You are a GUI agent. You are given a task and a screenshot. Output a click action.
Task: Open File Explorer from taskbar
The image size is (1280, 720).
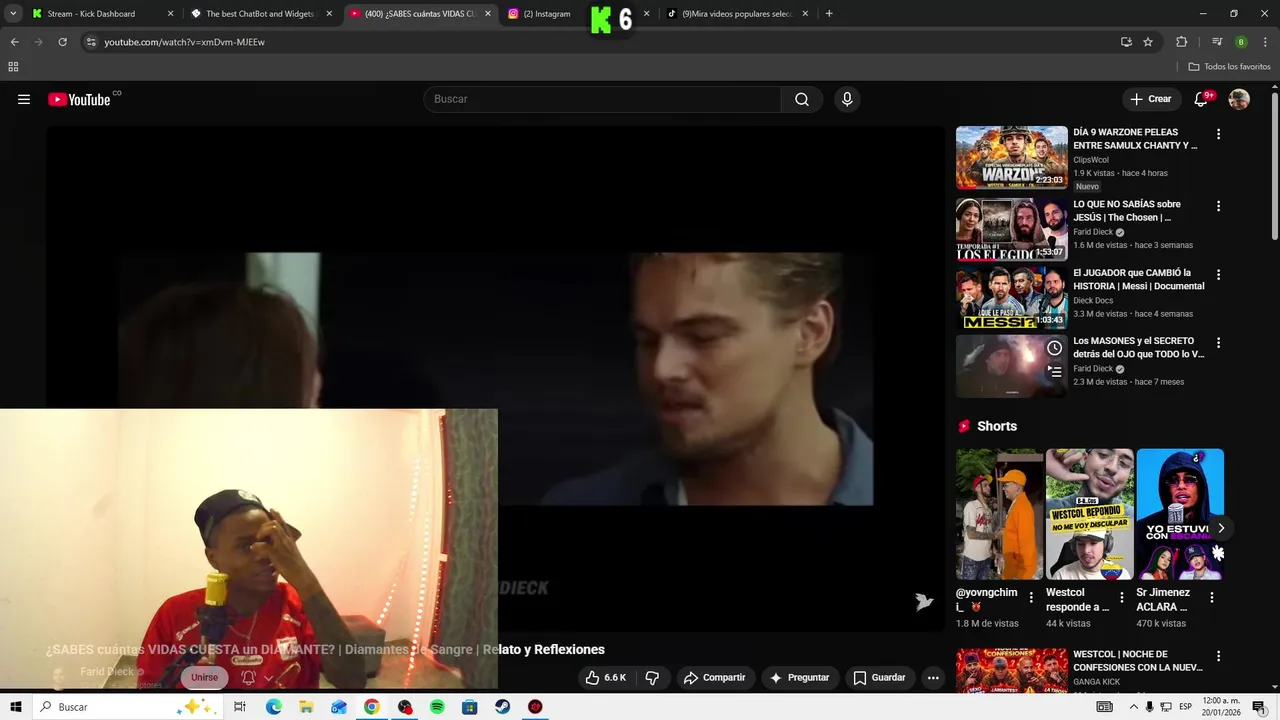click(306, 707)
